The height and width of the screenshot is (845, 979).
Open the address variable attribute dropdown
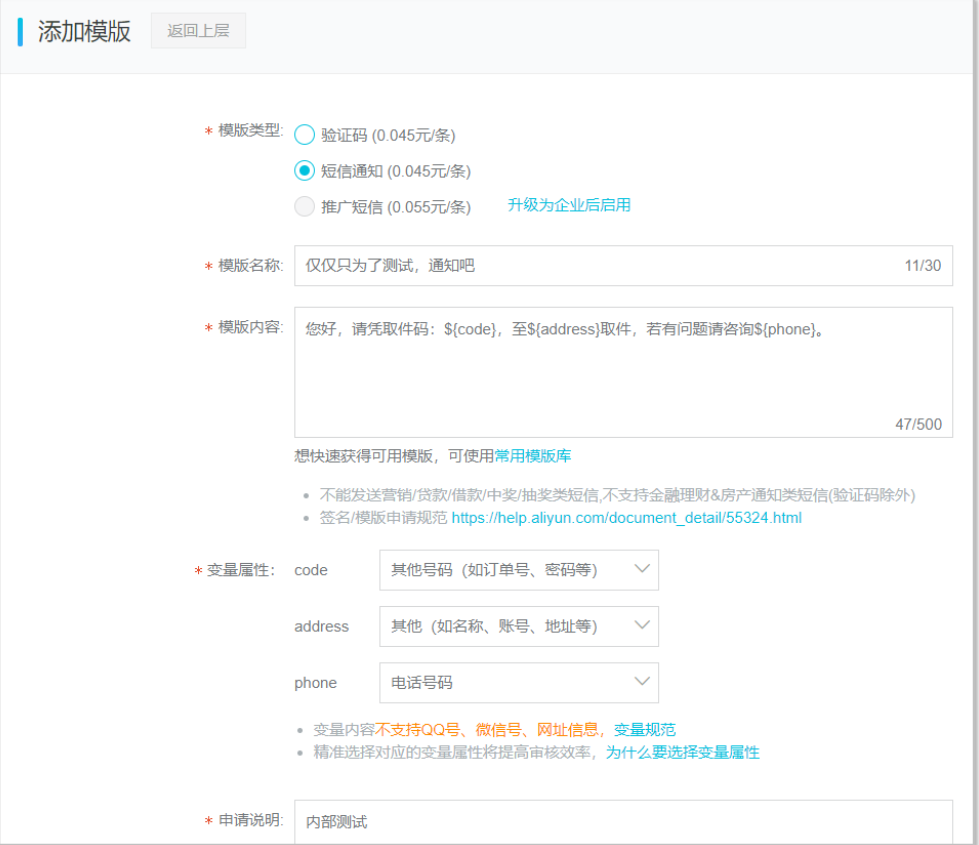click(518, 626)
